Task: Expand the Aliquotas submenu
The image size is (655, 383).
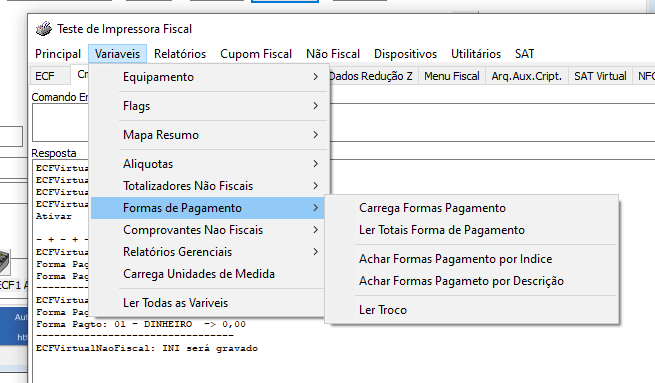Action: [x=208, y=164]
